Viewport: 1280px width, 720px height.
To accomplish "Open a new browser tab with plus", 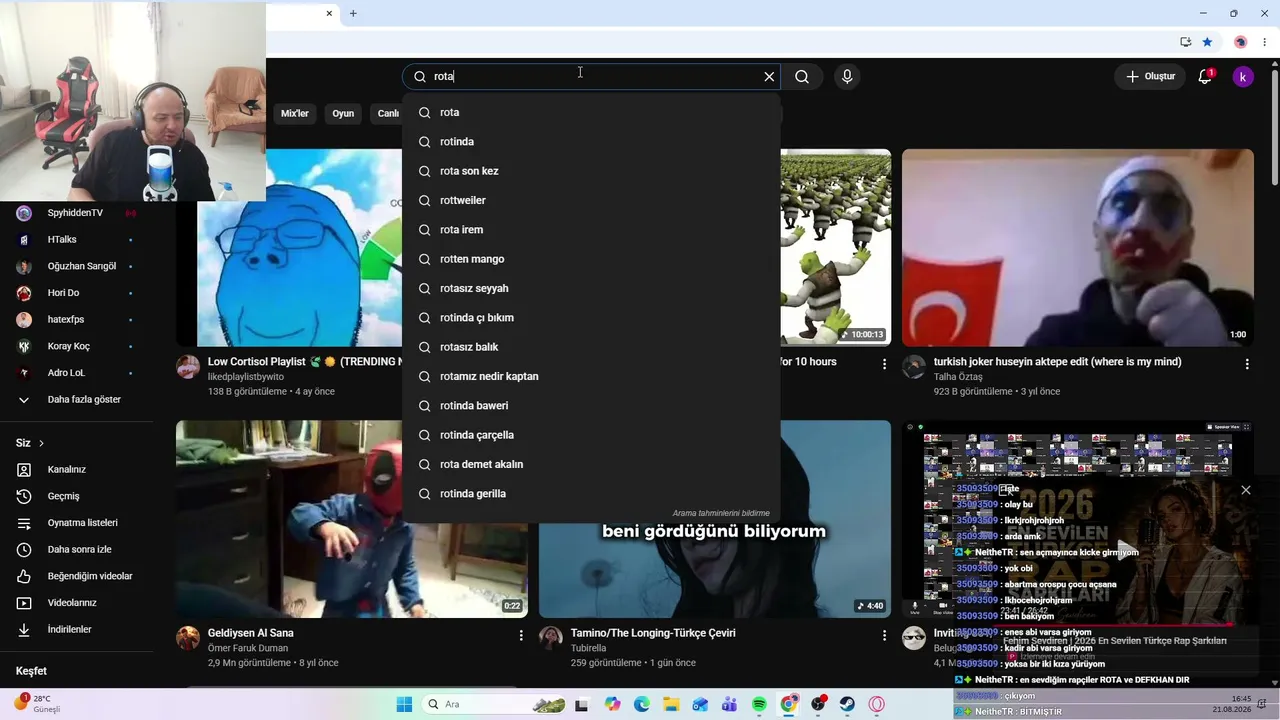I will [x=353, y=13].
